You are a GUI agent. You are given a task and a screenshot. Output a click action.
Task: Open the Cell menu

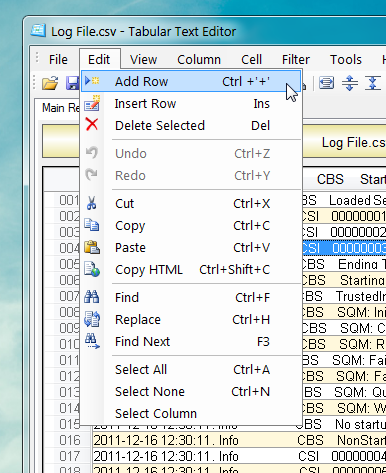coord(251,60)
